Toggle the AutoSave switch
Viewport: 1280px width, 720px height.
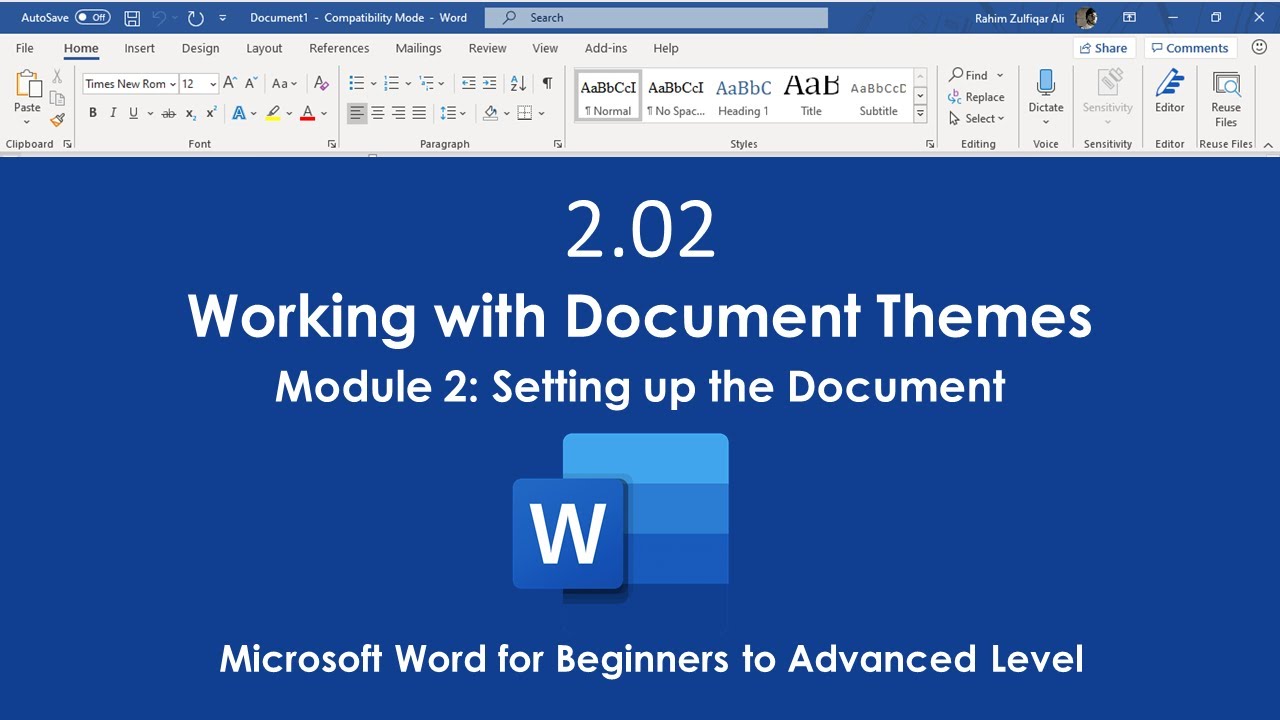point(93,17)
